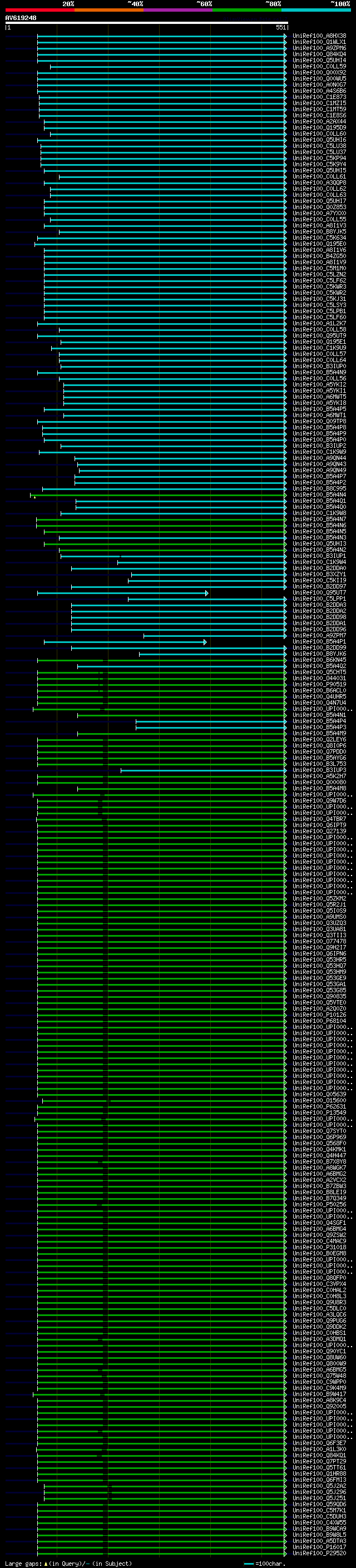Open hit UniRef100_A0N0G7
Image resolution: width=356 pixels, height=1568 pixels.
pyautogui.click(x=319, y=85)
